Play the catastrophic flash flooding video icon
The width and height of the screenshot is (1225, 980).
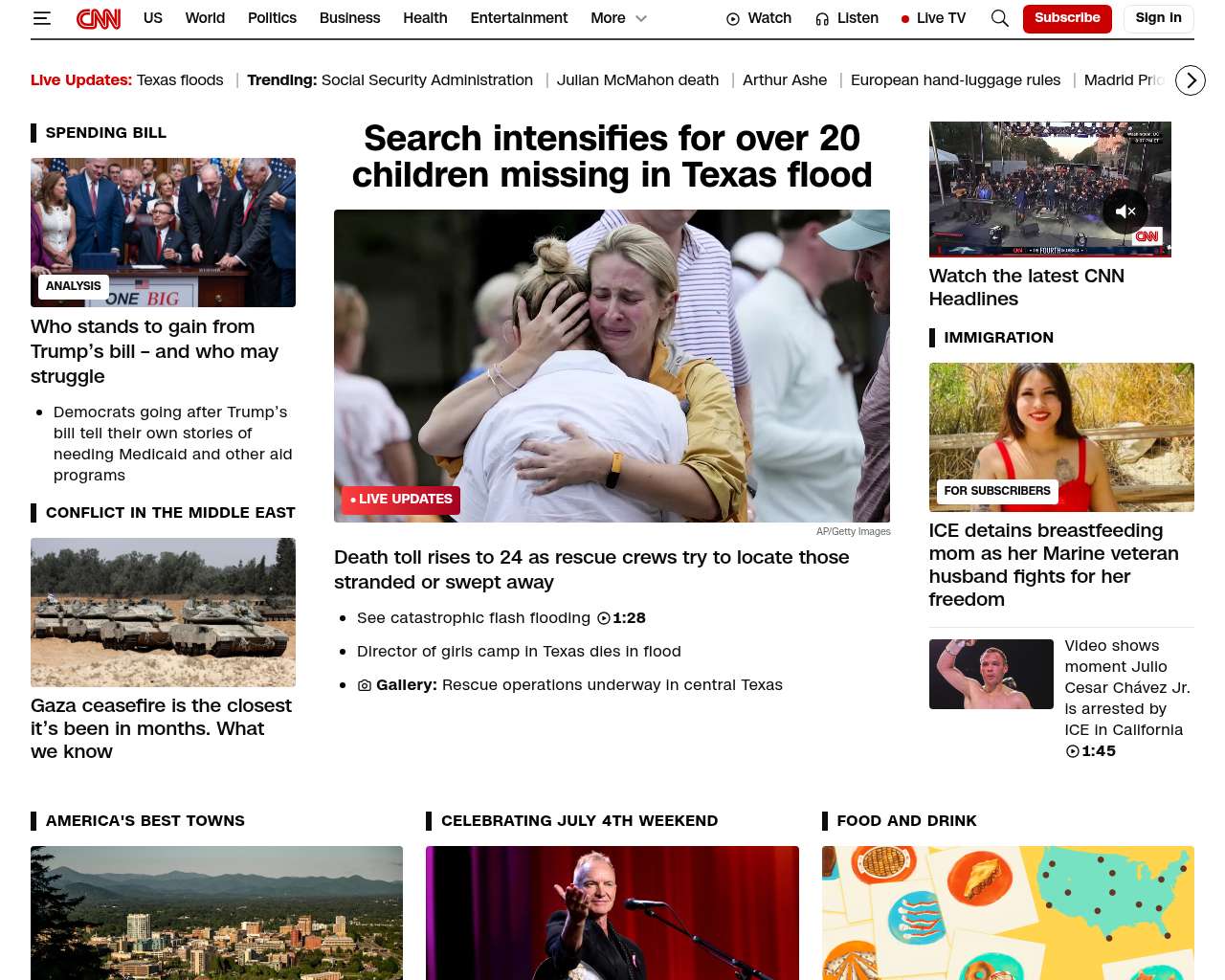point(604,618)
